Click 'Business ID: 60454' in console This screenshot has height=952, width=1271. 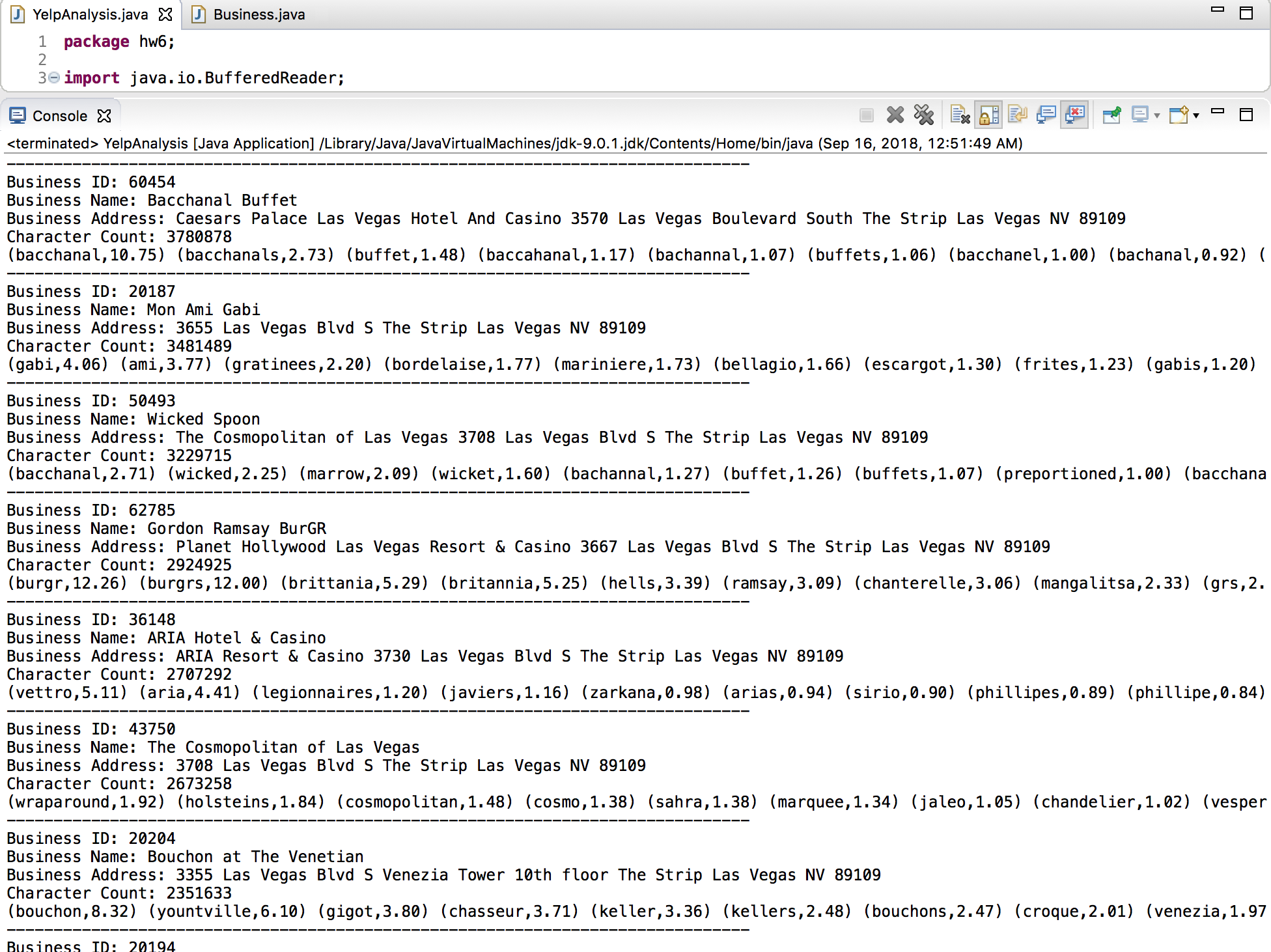[91, 182]
